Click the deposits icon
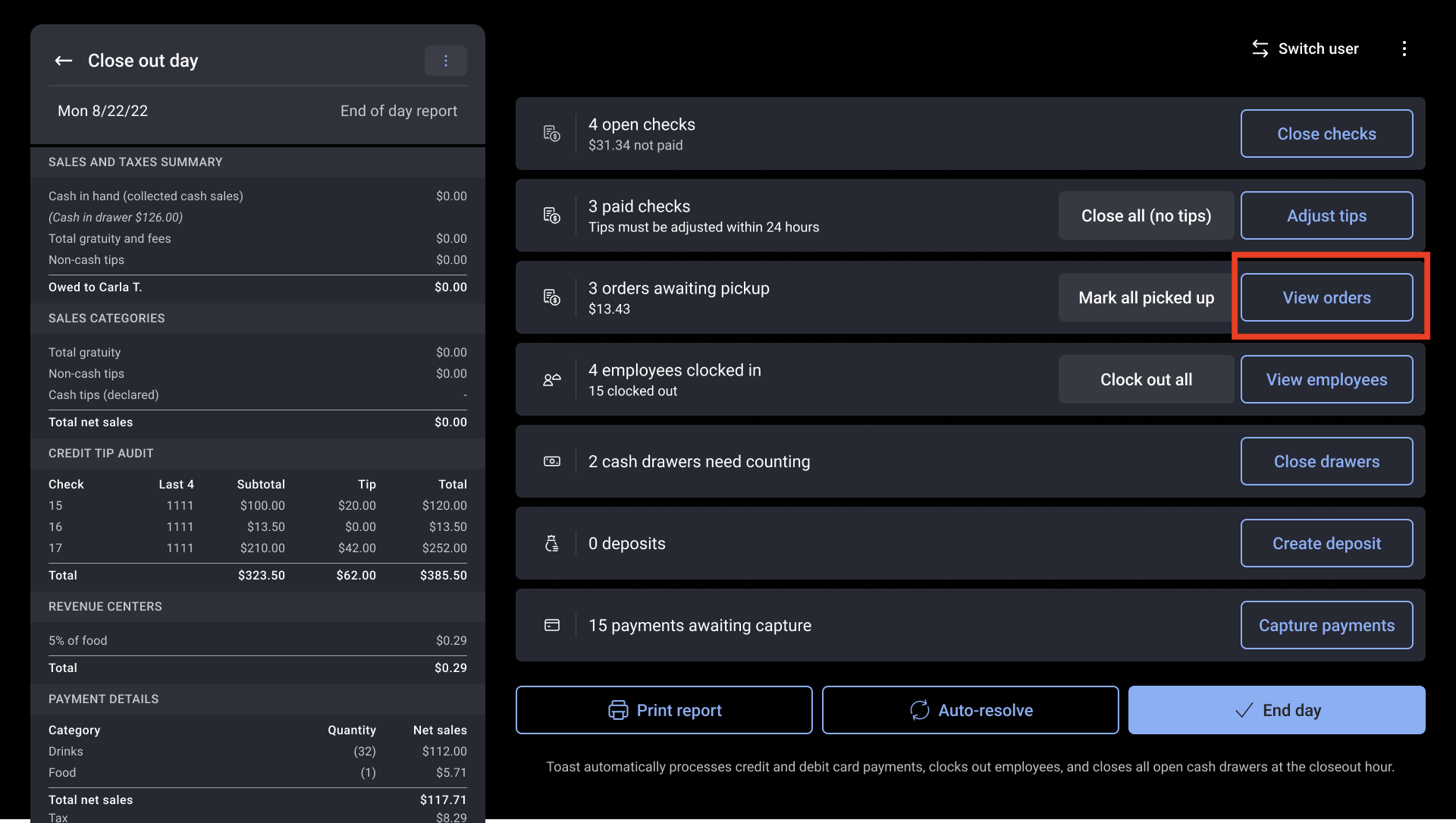The height and width of the screenshot is (823, 1456). click(551, 543)
